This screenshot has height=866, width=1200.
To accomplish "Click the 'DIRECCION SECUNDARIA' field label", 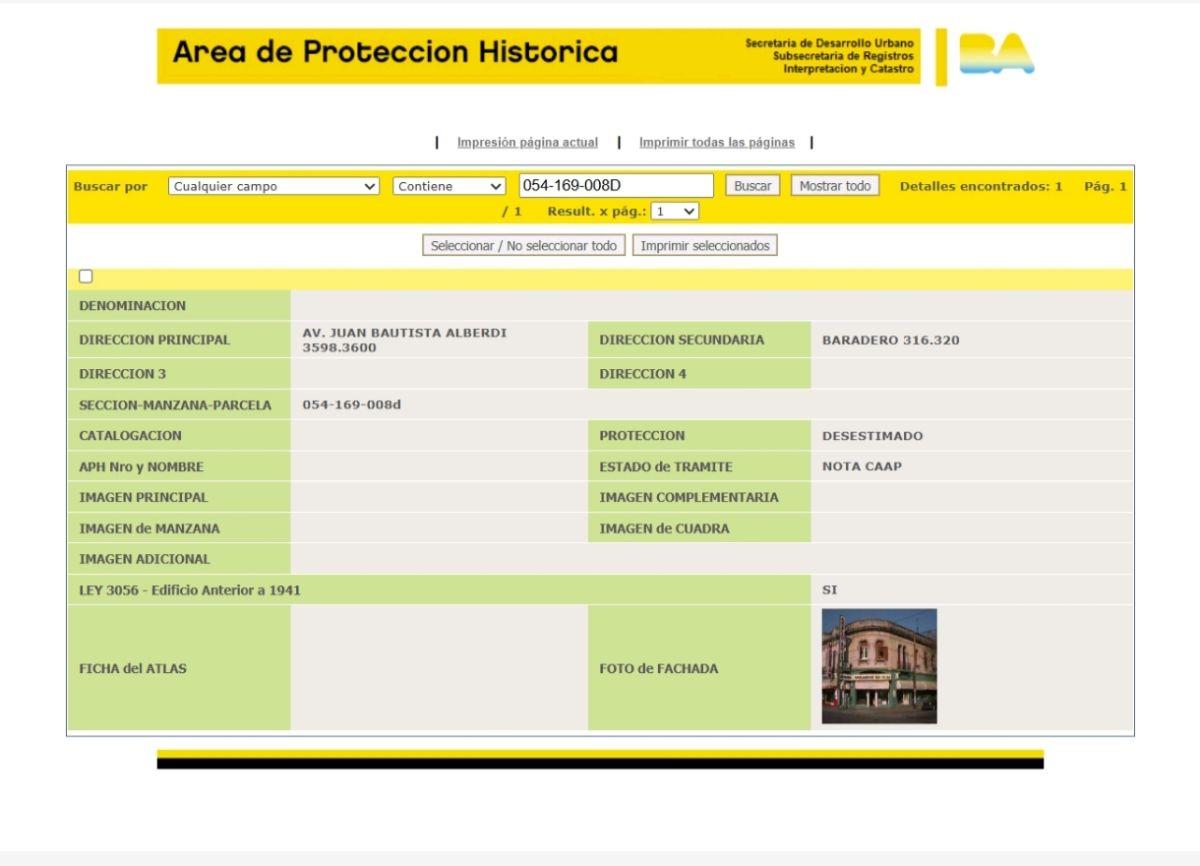I will (x=681, y=340).
